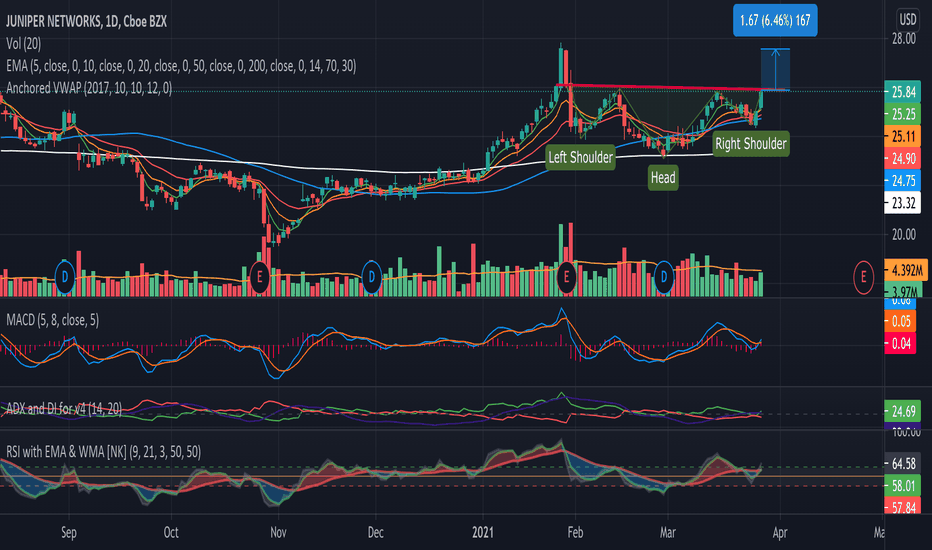Click the 1.67 (6.46%) 167 measurement label

coord(775,20)
